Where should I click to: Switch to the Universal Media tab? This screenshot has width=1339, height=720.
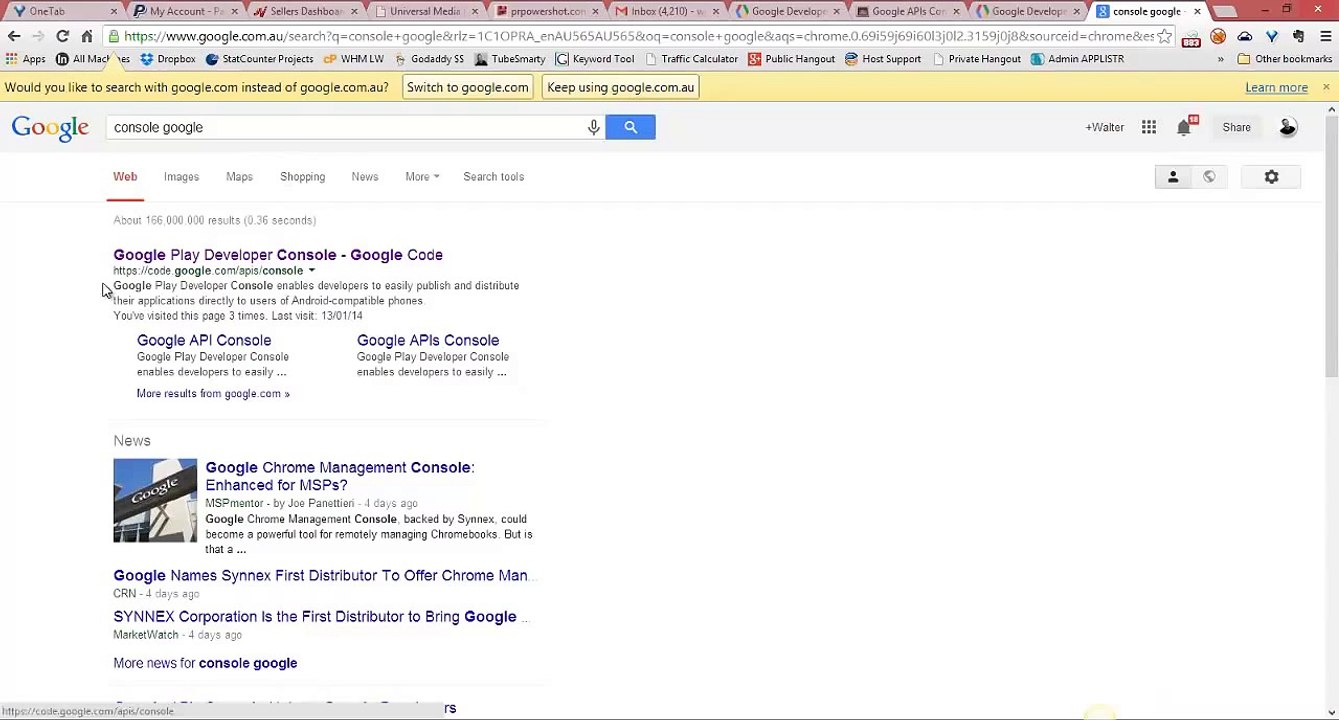[x=425, y=11]
